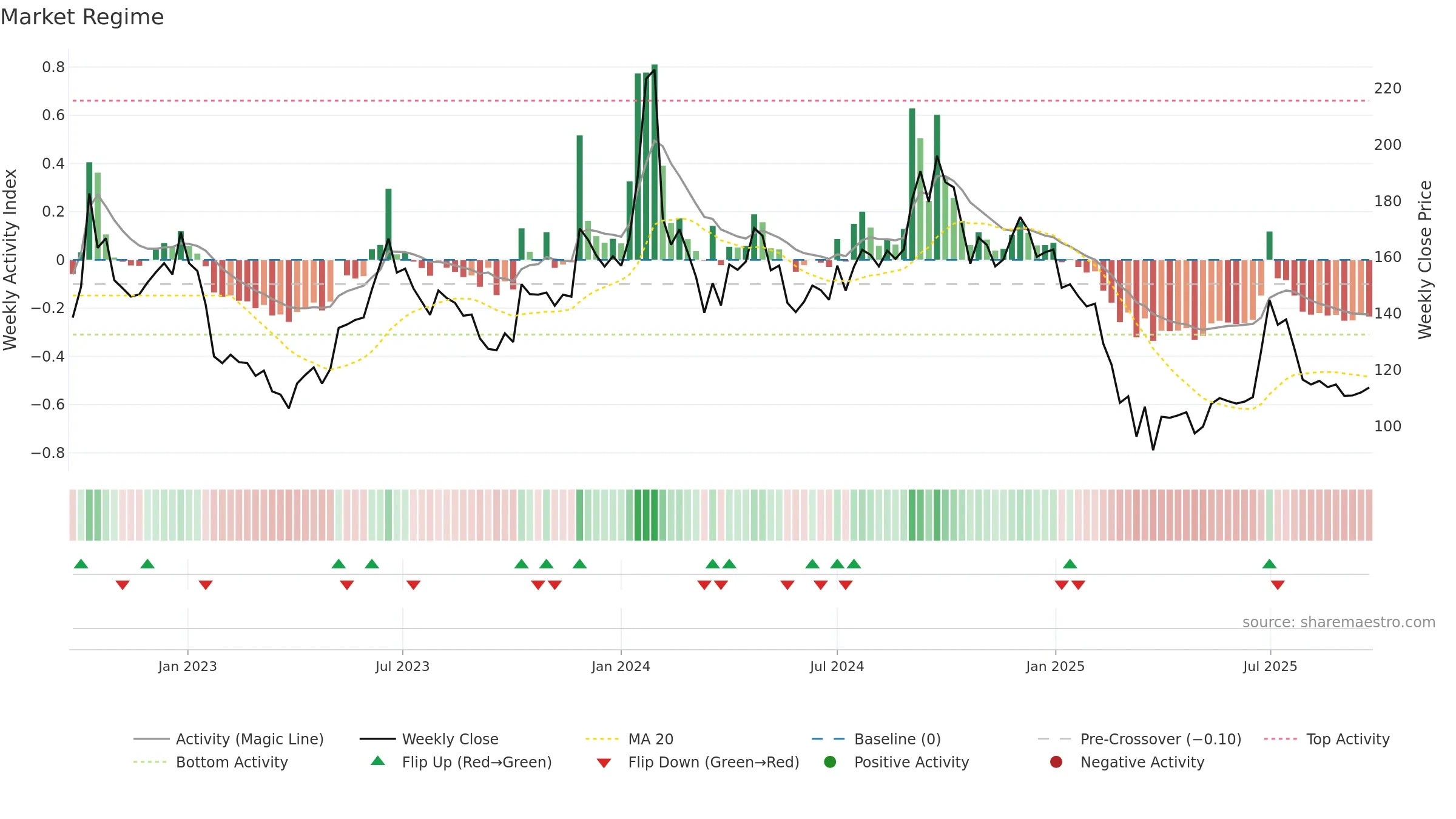Image resolution: width=1456 pixels, height=819 pixels.
Task: Open the source: sharemaestro.com credit
Action: 1338,622
